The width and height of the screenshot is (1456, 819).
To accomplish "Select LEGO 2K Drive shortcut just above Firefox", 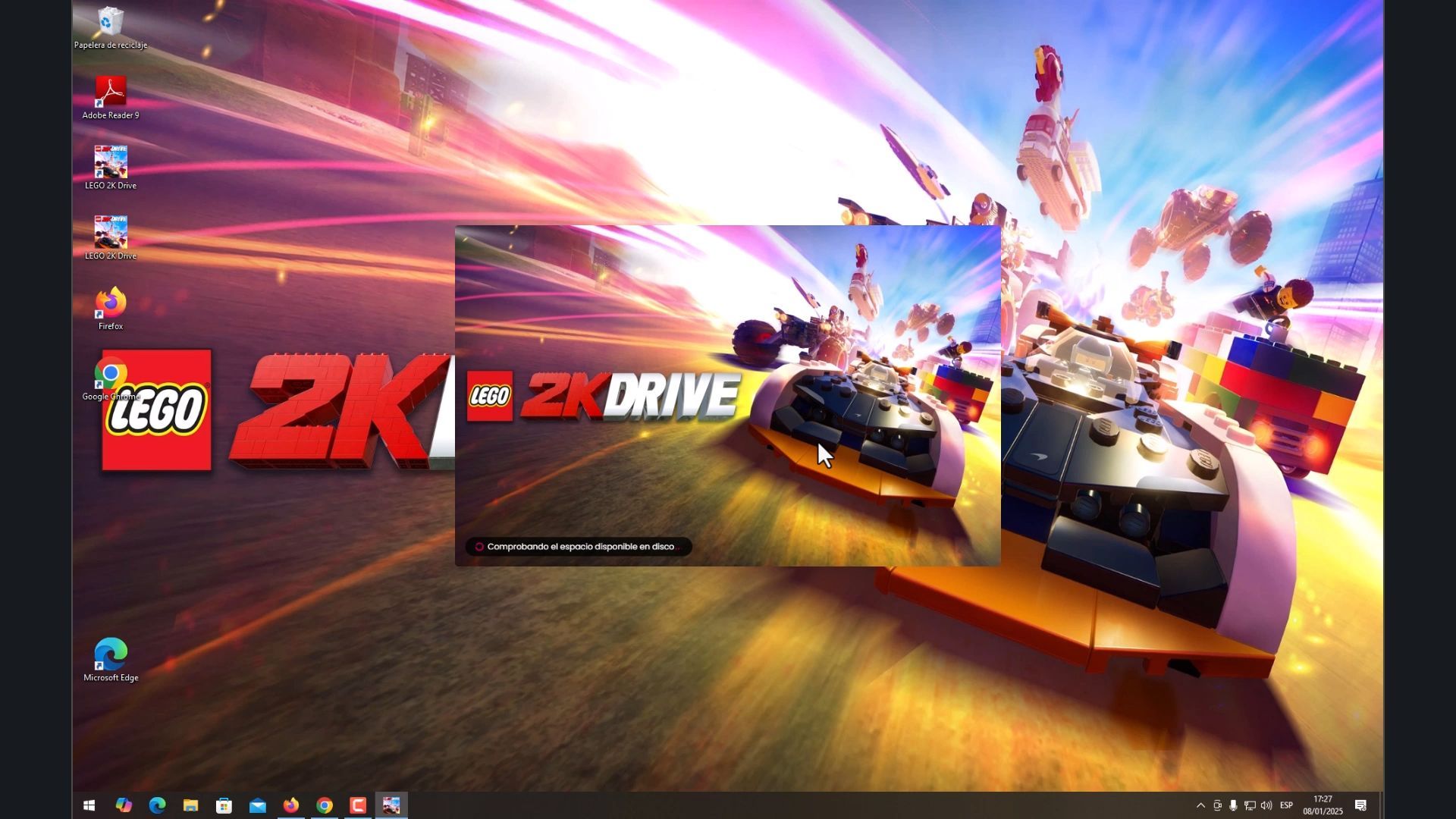I will point(111,238).
